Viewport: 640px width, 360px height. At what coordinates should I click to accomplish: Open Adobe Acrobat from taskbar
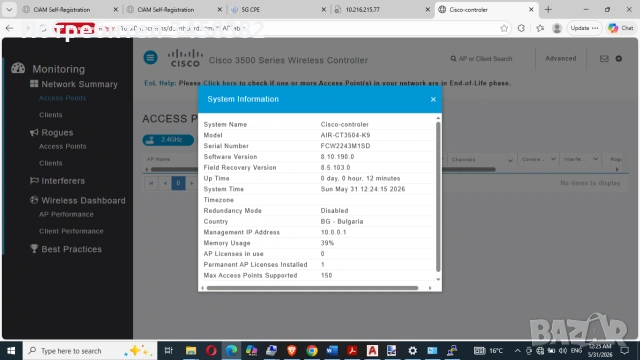pyautogui.click(x=352, y=351)
